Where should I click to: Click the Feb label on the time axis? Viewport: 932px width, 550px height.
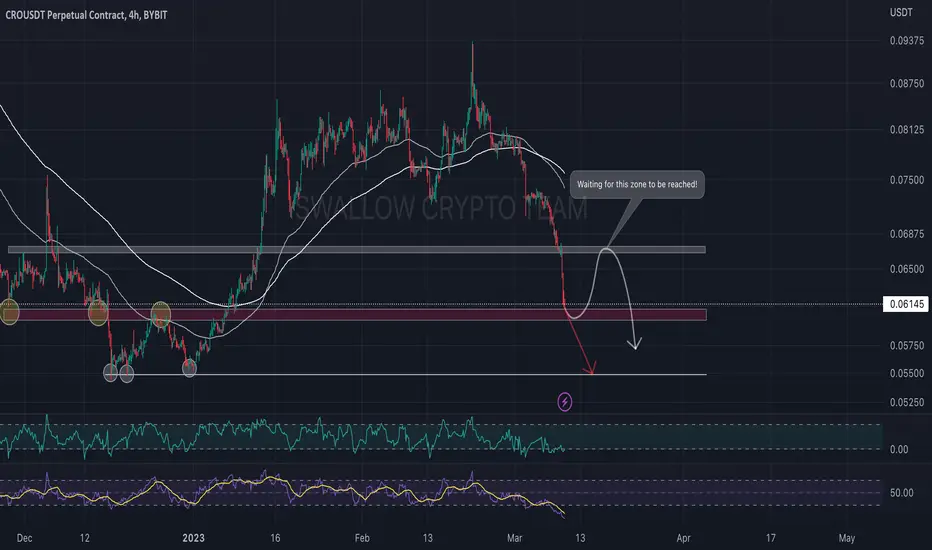pyautogui.click(x=361, y=538)
